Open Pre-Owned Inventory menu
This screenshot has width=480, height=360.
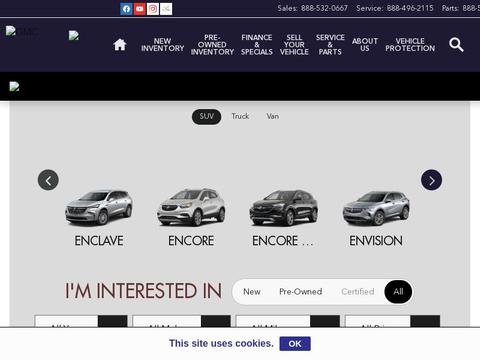[x=212, y=45]
